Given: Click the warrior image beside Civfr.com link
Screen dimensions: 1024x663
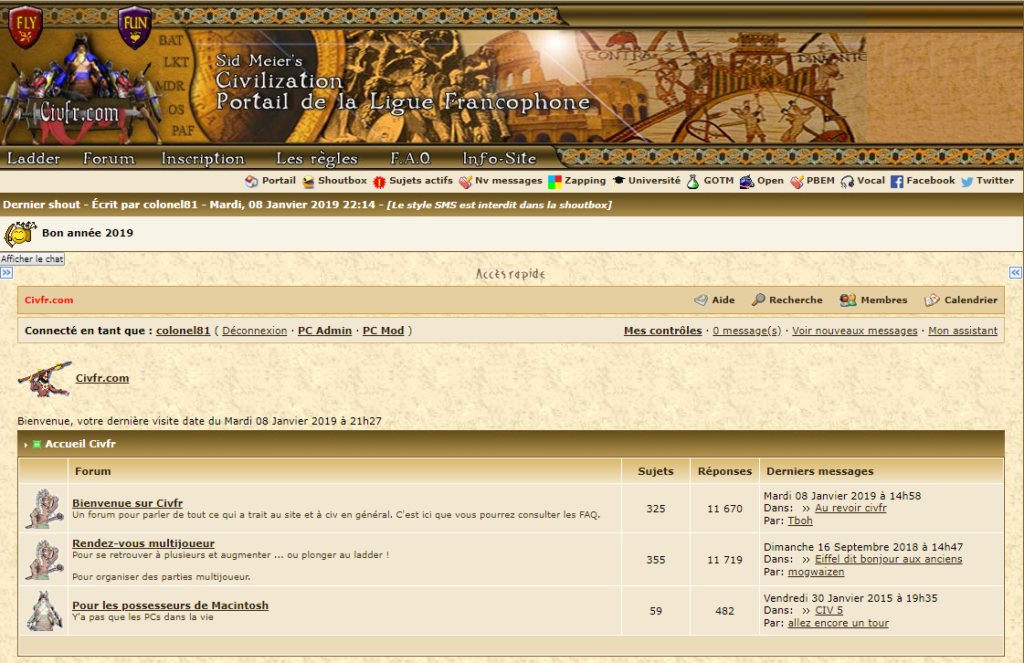Looking at the screenshot, I should 44,379.
